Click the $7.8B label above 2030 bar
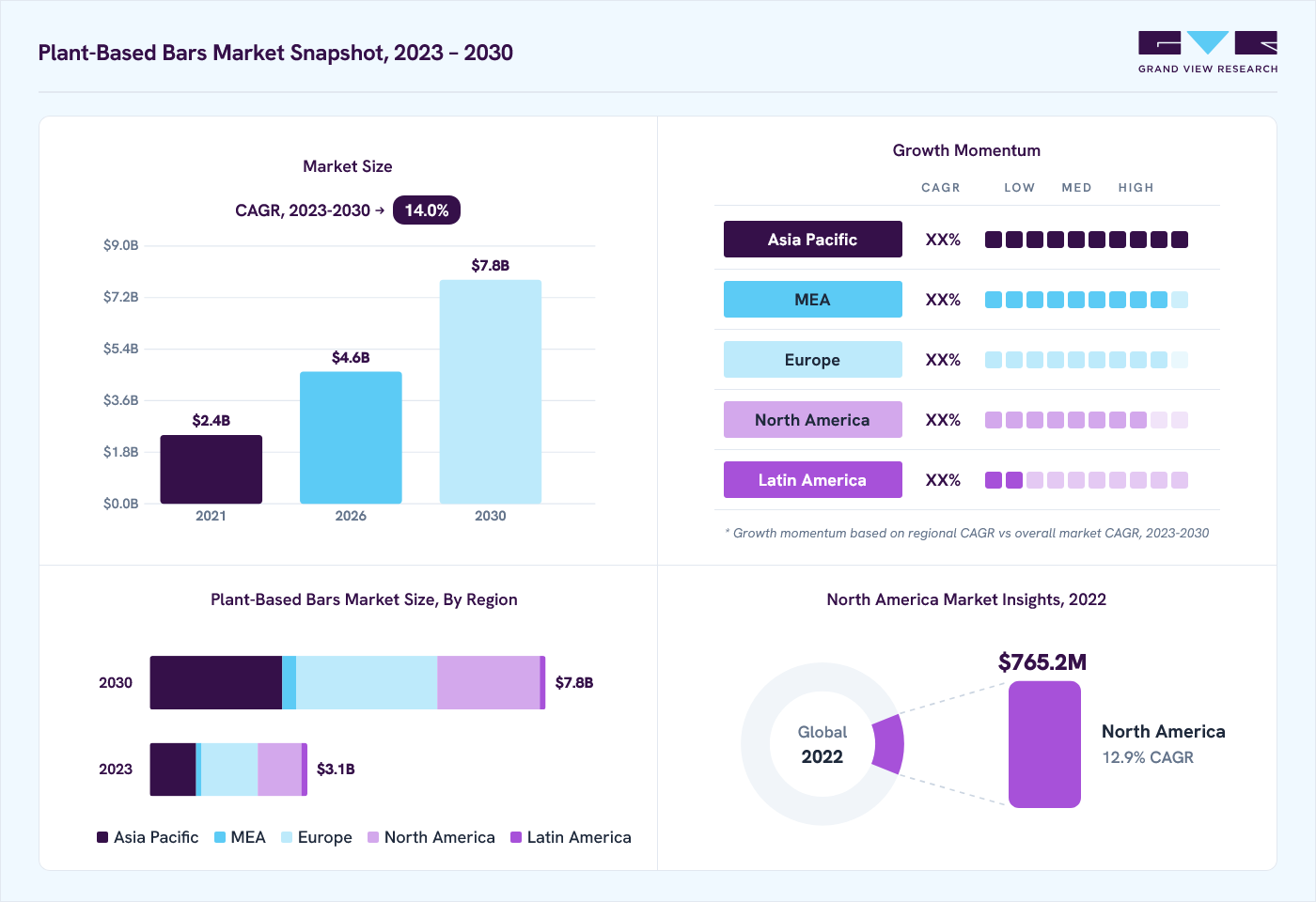Screen dimensions: 1316x902 point(491,266)
